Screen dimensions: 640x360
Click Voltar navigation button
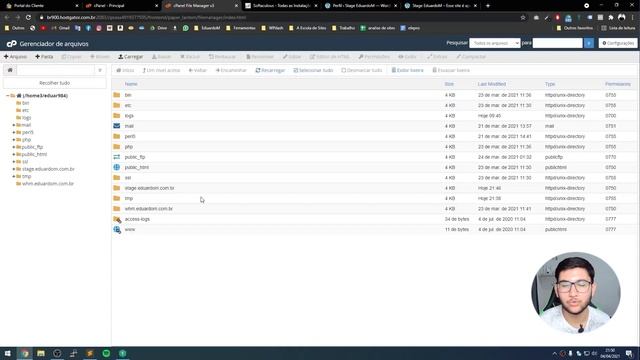pyautogui.click(x=198, y=70)
